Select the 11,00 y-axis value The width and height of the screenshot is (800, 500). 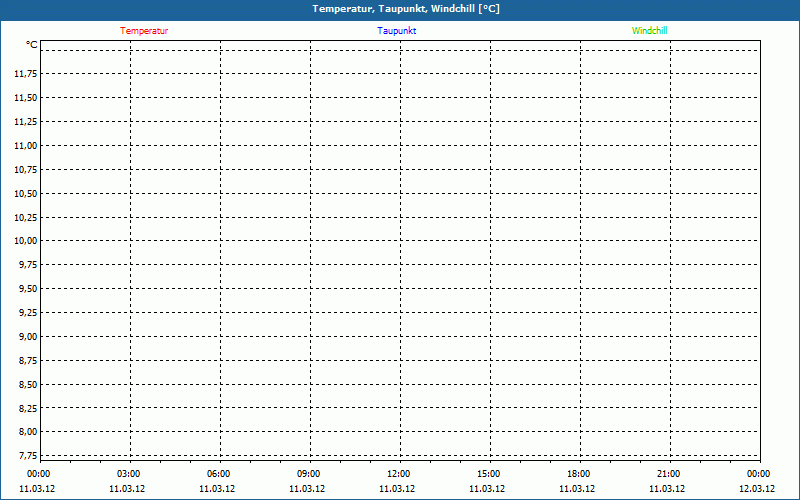[26, 146]
